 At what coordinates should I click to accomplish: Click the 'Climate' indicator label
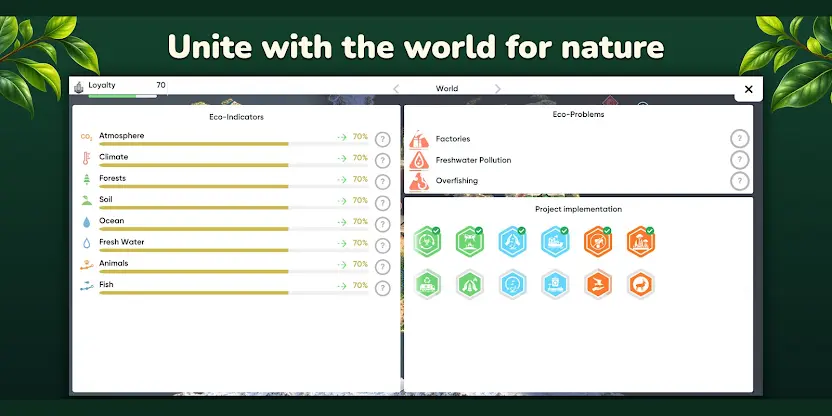pyautogui.click(x=114, y=157)
